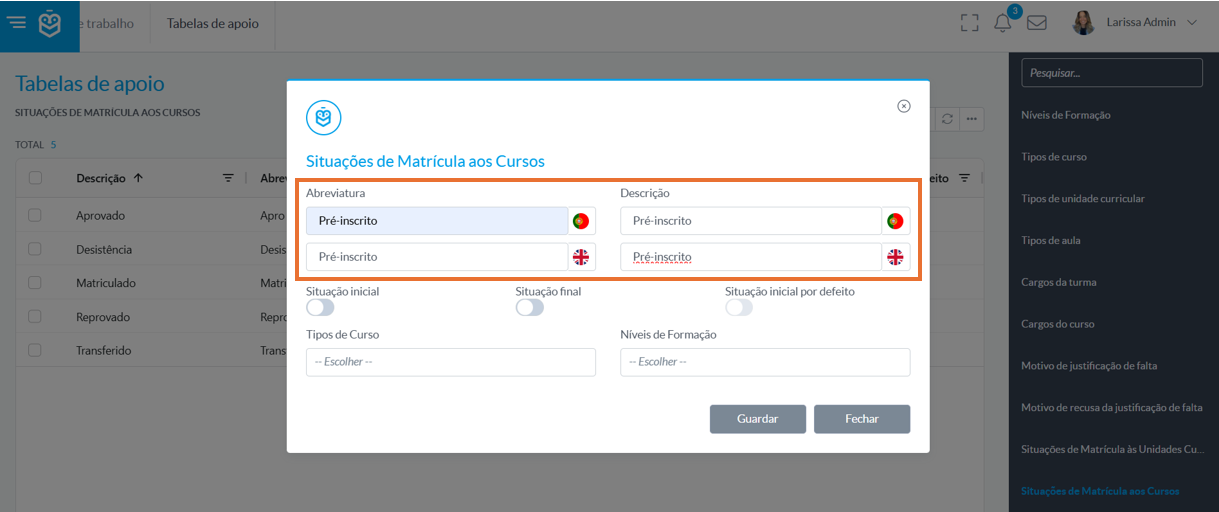The image size is (1219, 512).
Task: Select Tipos de curso in the sidebar
Action: click(x=1054, y=157)
